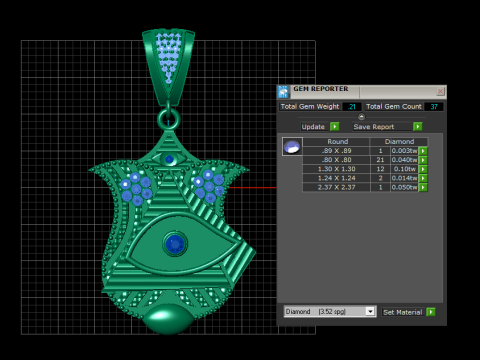This screenshot has width=480, height=360.
Task: Click the Diamond column header
Action: (x=399, y=142)
